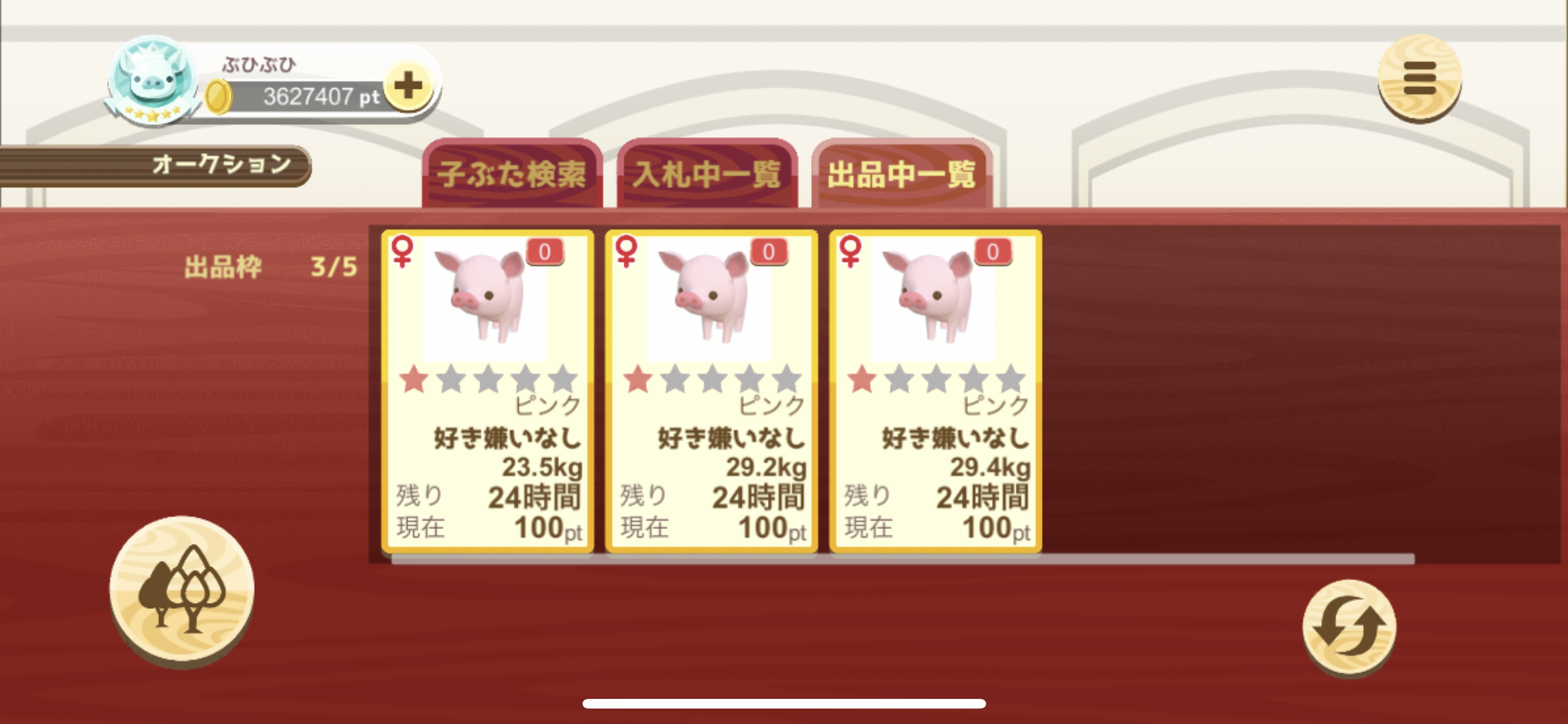Open the 29.2kg pink pig listing card

point(712,391)
